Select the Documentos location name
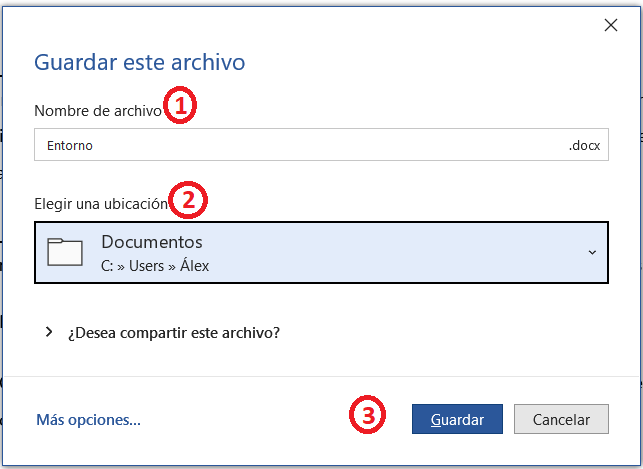Viewport: 643px width, 469px height. pos(152,242)
